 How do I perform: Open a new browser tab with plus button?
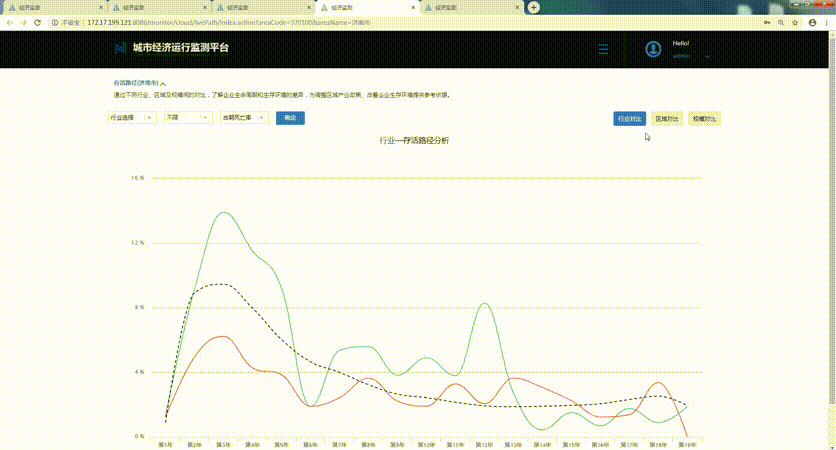point(534,7)
